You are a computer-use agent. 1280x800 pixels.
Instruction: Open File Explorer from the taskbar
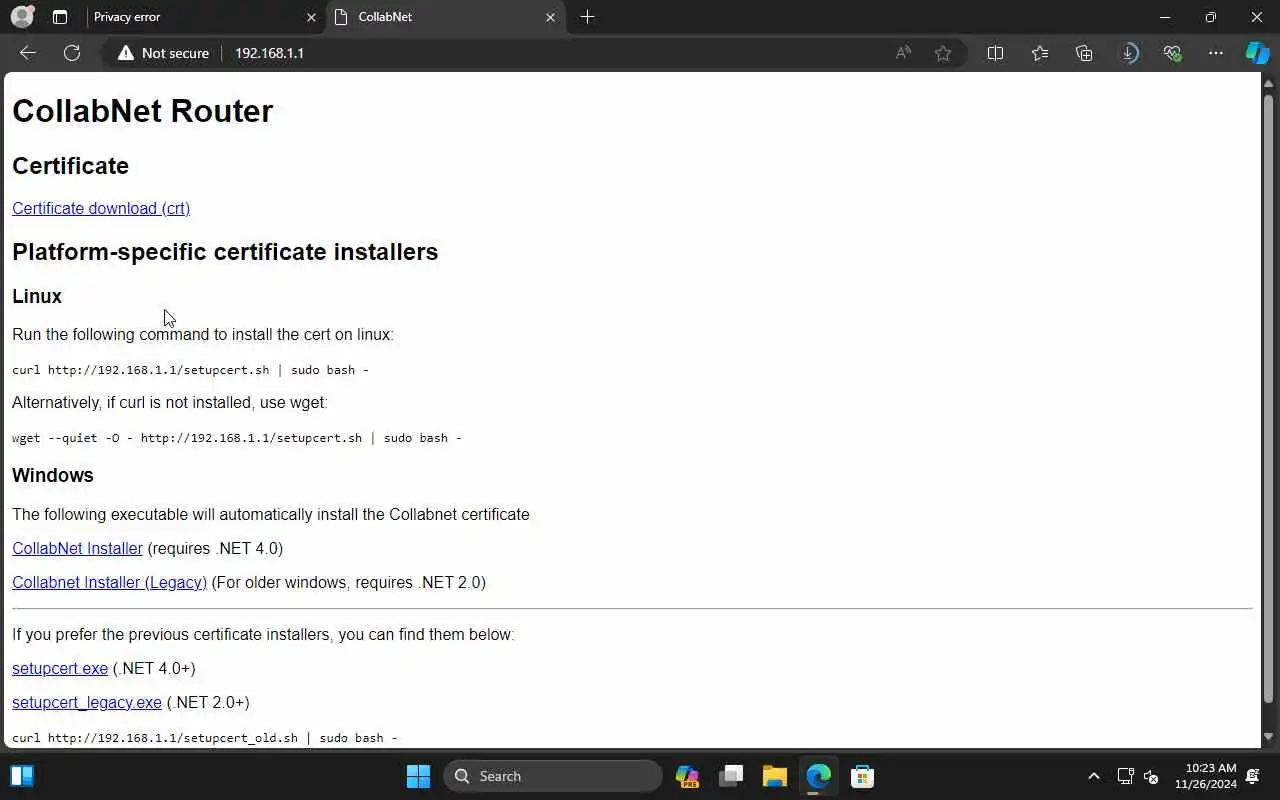775,776
